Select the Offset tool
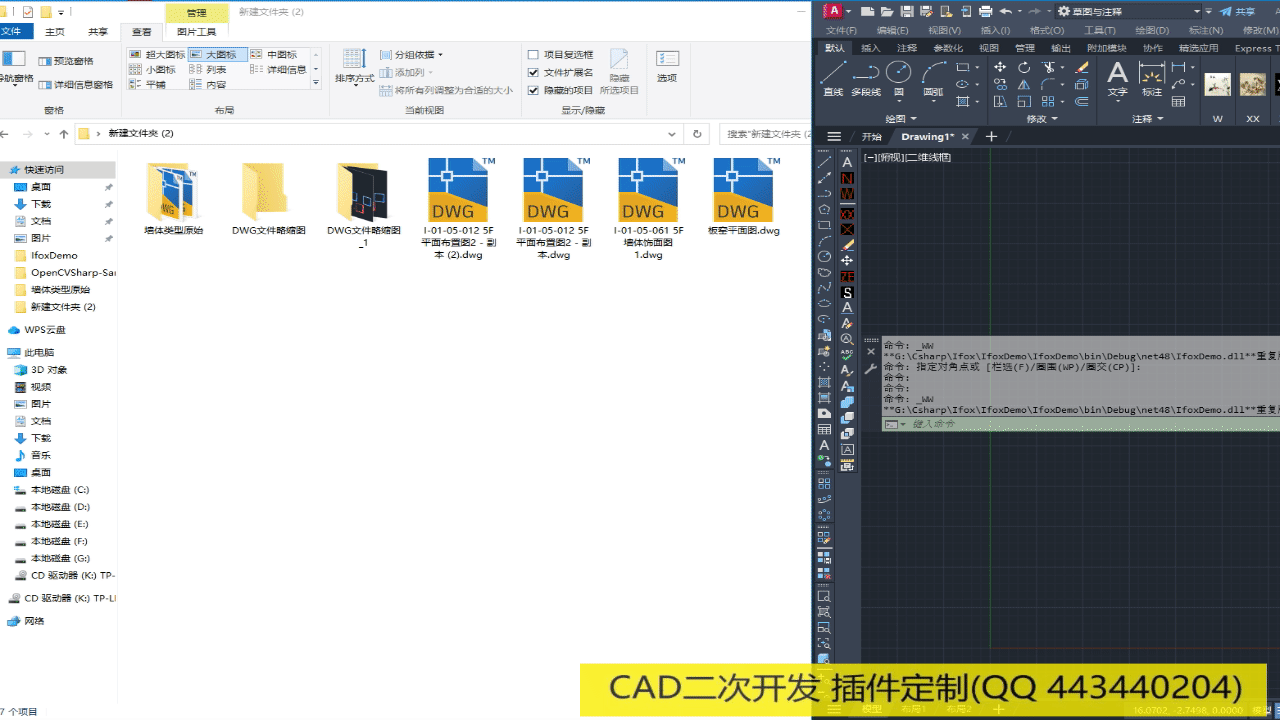This screenshot has width=1280, height=720. tap(1082, 101)
